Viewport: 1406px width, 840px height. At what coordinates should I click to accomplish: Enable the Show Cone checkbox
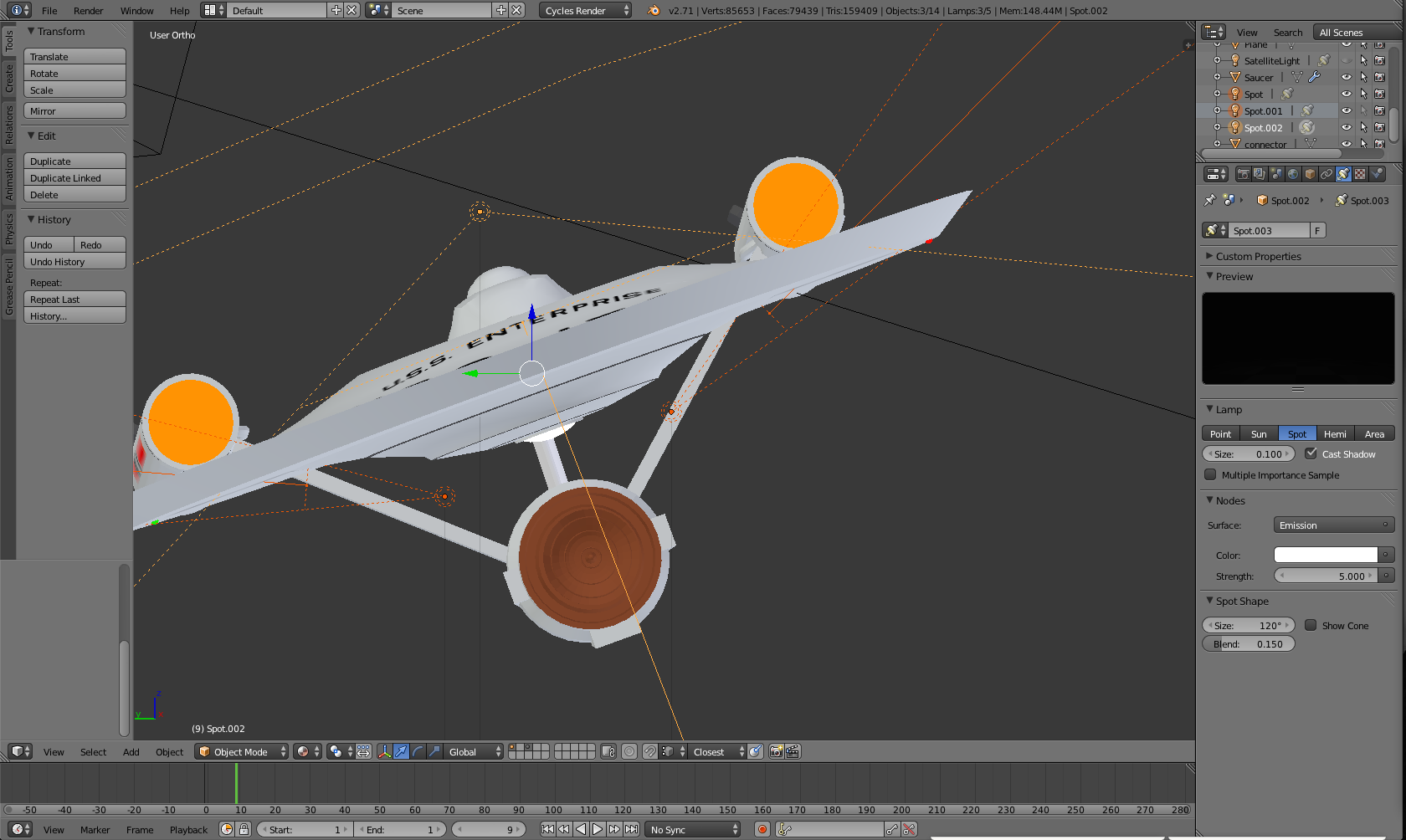[x=1311, y=625]
